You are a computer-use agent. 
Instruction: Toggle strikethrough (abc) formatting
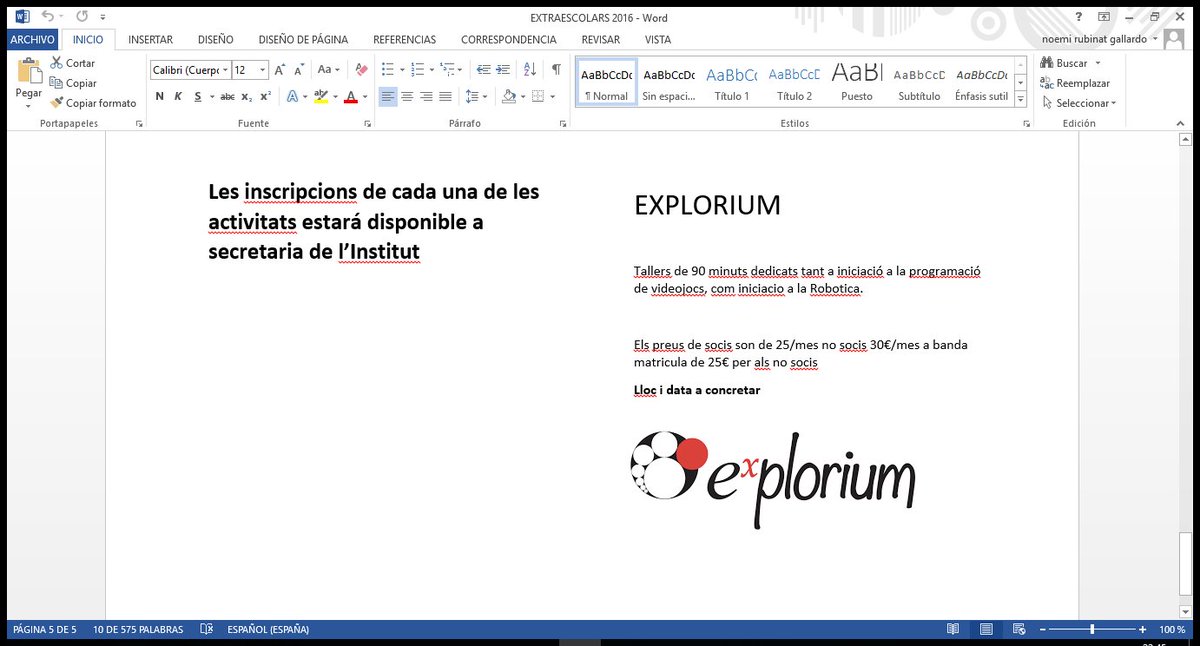(227, 96)
